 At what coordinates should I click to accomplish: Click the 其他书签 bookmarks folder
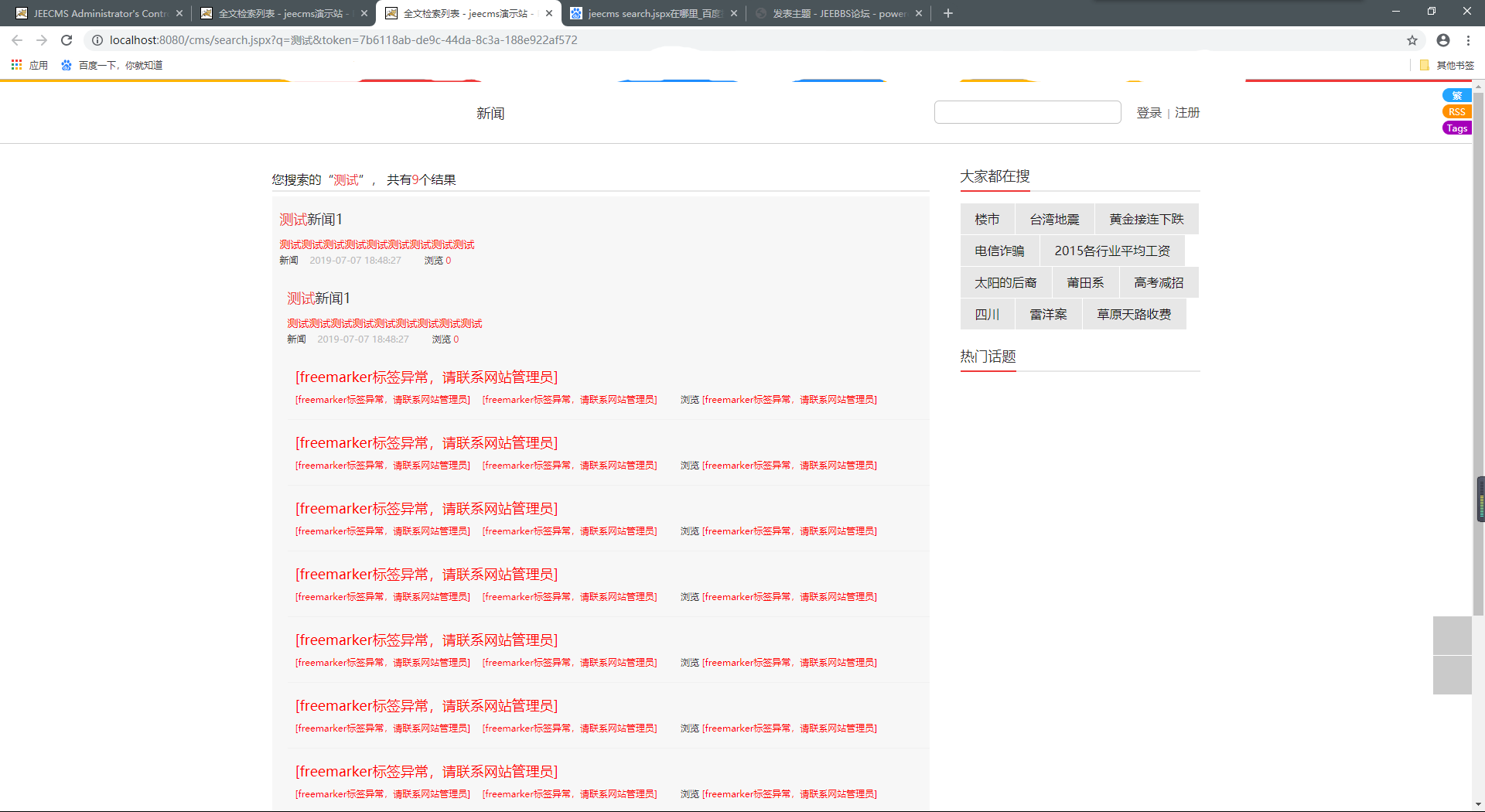[x=1448, y=65]
